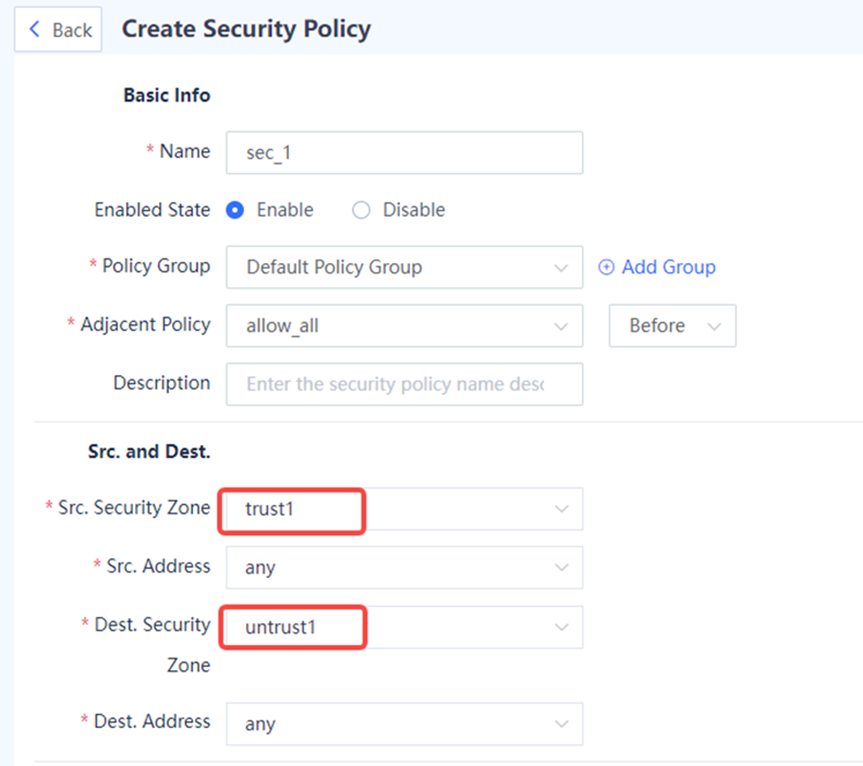Viewport: 863px width, 766px height.
Task: Select the Enable radio button
Action: (x=235, y=210)
